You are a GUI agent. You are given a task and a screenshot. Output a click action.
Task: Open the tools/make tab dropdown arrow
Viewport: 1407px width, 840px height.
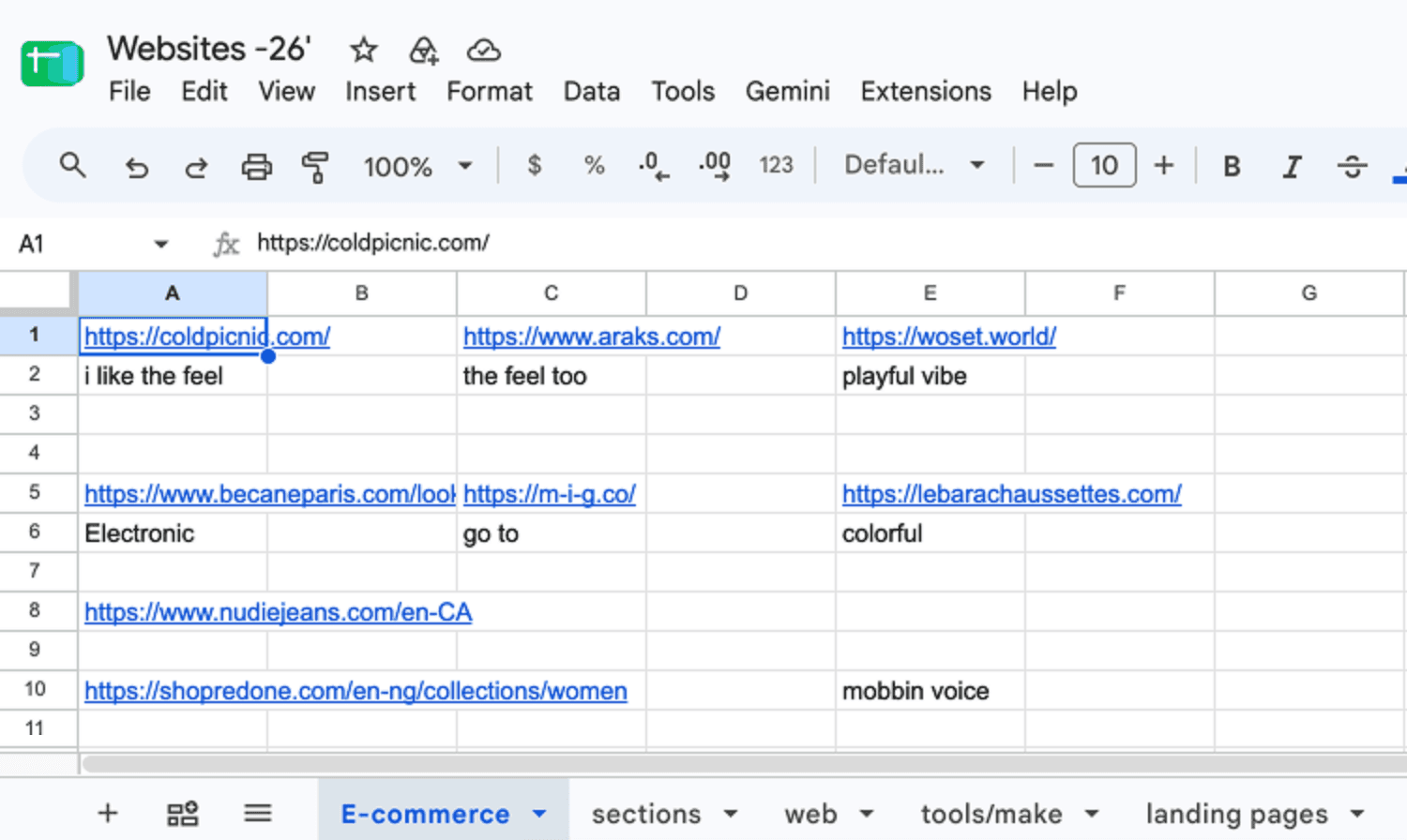coord(1092,814)
